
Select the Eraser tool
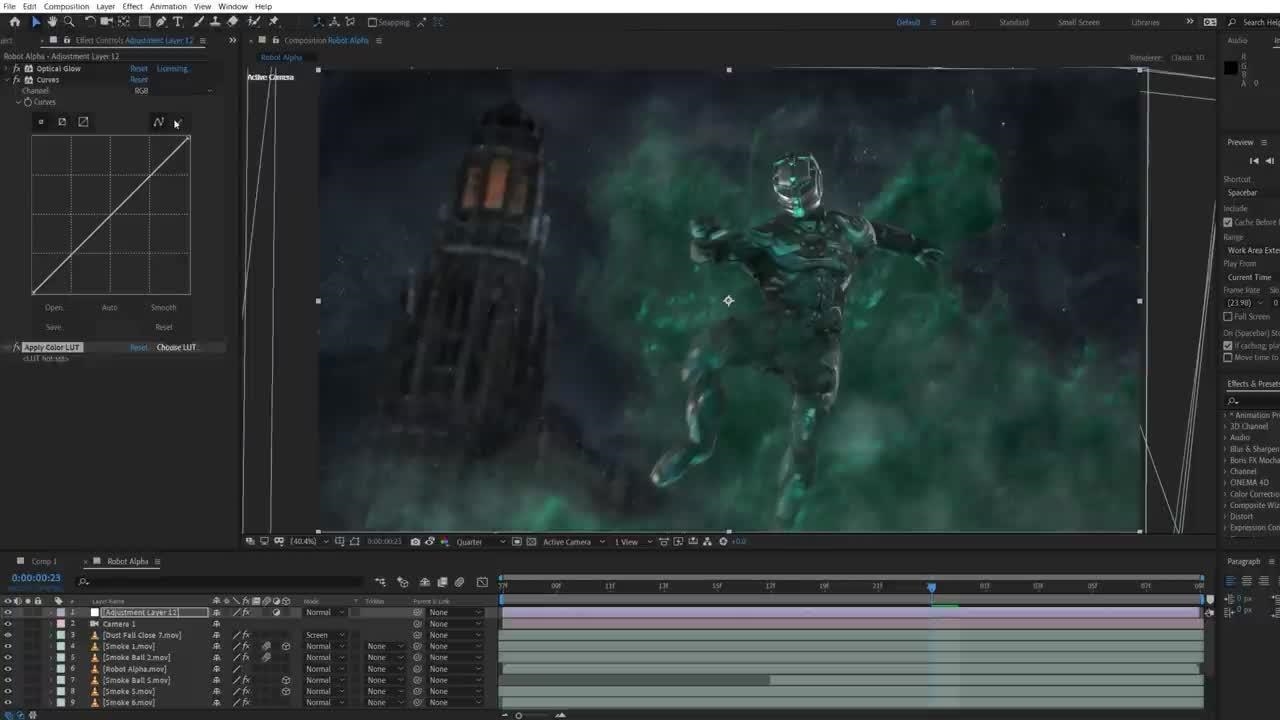[232, 22]
